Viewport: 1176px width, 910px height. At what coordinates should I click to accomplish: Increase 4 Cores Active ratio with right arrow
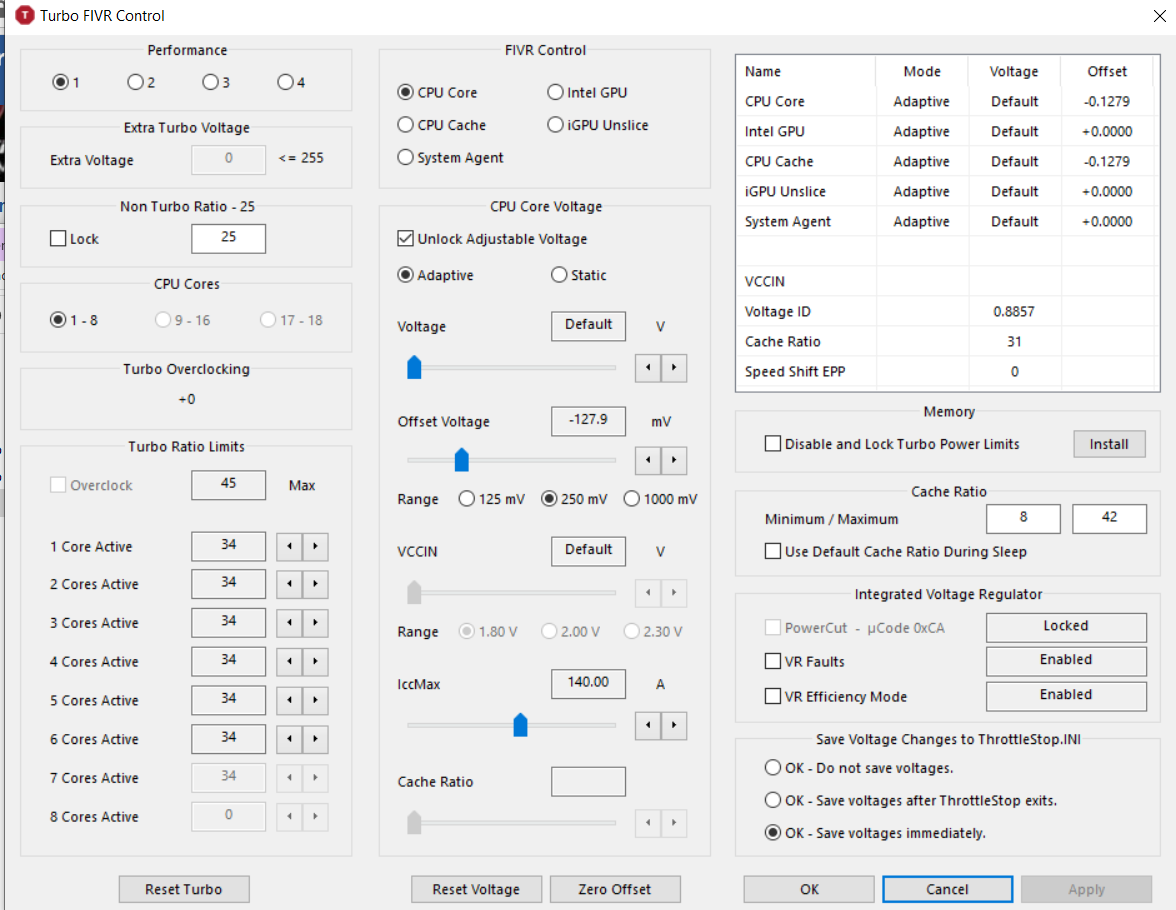coord(316,662)
